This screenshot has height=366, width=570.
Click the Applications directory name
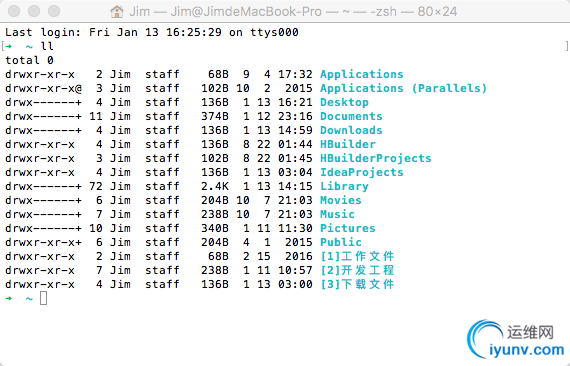pyautogui.click(x=362, y=74)
